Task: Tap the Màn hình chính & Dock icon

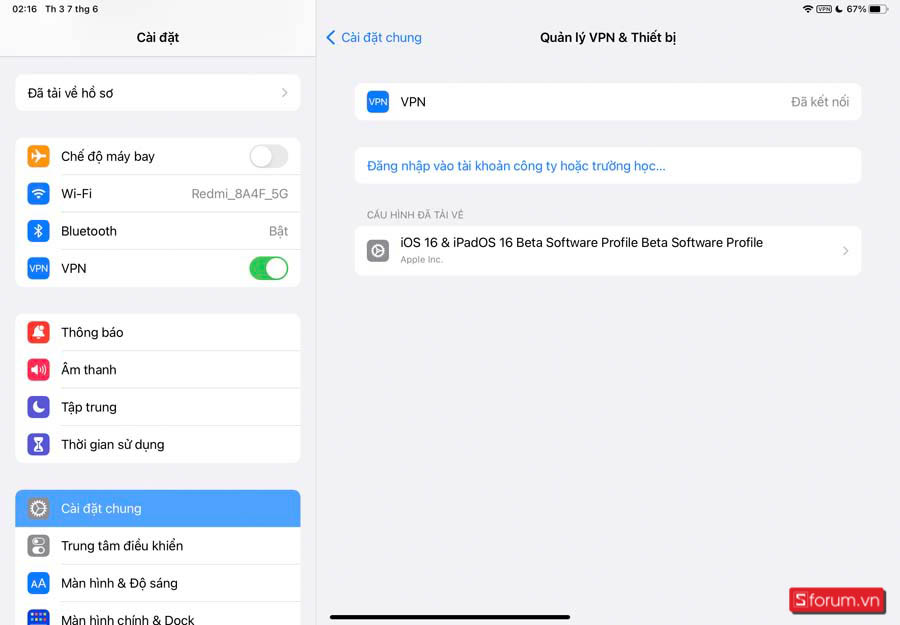Action: click(x=38, y=617)
